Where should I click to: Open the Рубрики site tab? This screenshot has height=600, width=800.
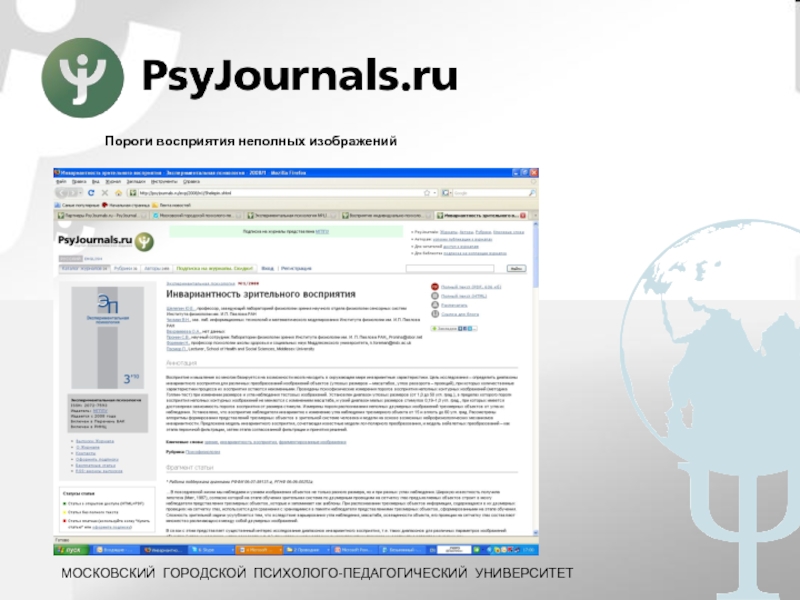coord(125,268)
